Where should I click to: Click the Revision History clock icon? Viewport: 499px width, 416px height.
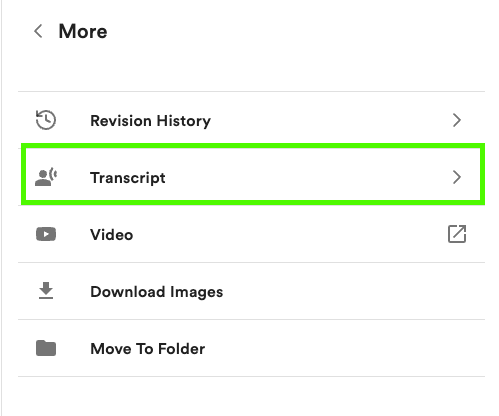click(x=46, y=120)
